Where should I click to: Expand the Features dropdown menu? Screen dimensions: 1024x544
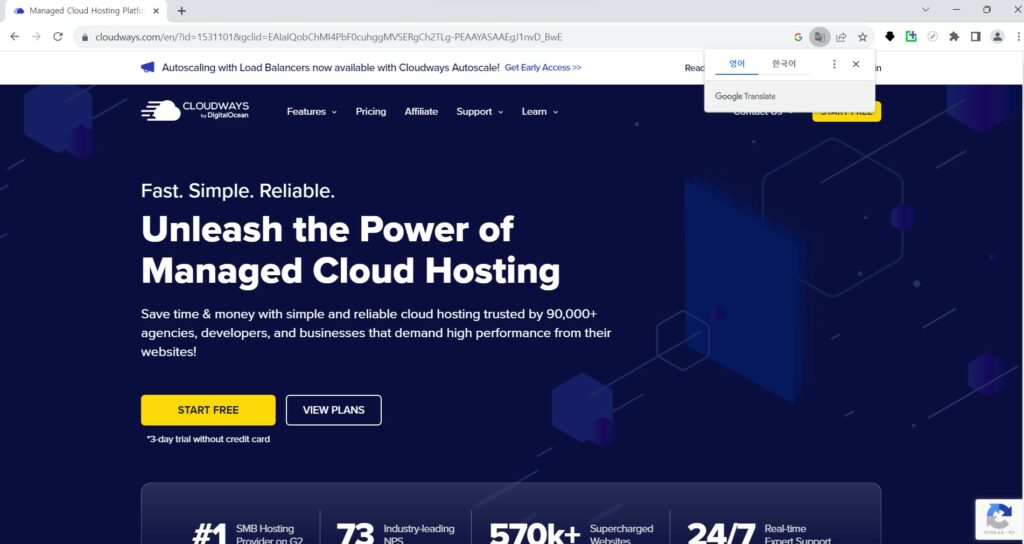pos(312,112)
